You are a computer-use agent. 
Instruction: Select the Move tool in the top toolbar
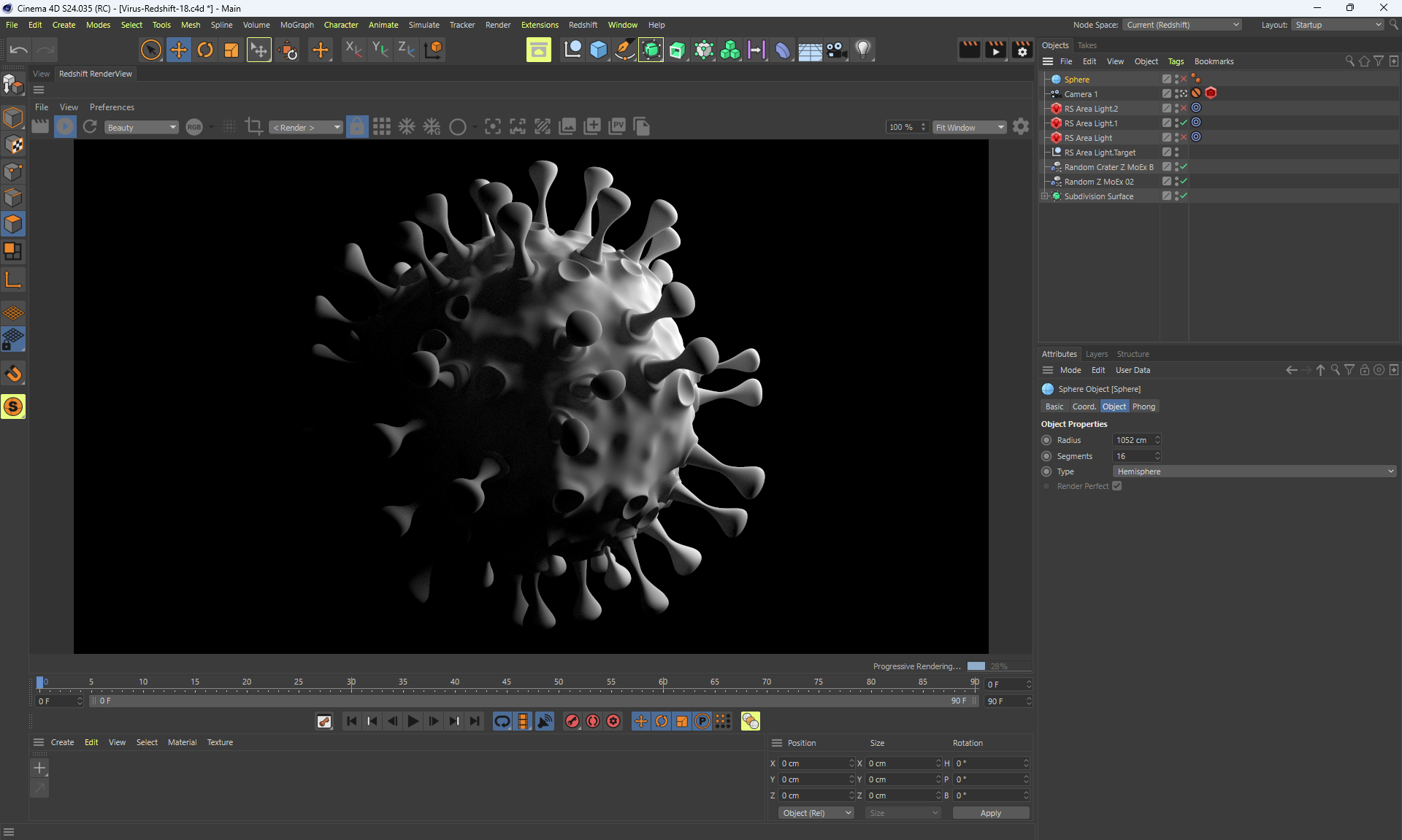(178, 50)
